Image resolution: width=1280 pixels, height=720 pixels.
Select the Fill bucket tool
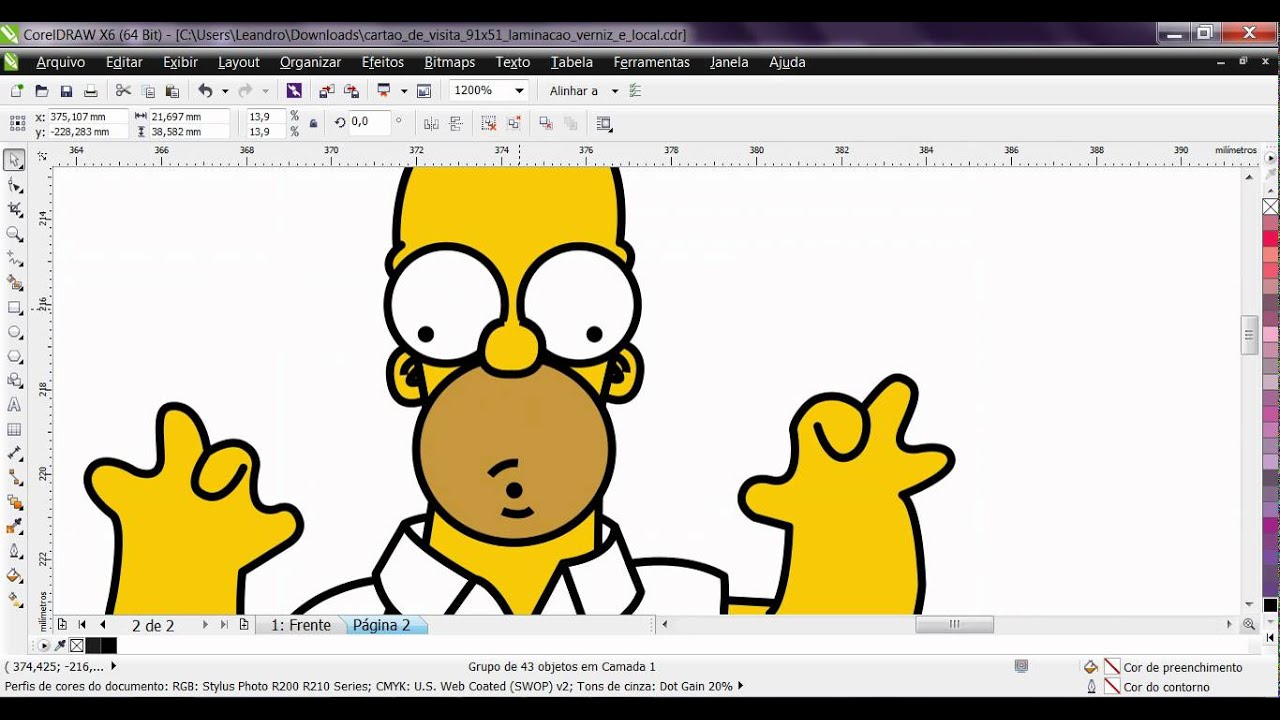tap(14, 575)
